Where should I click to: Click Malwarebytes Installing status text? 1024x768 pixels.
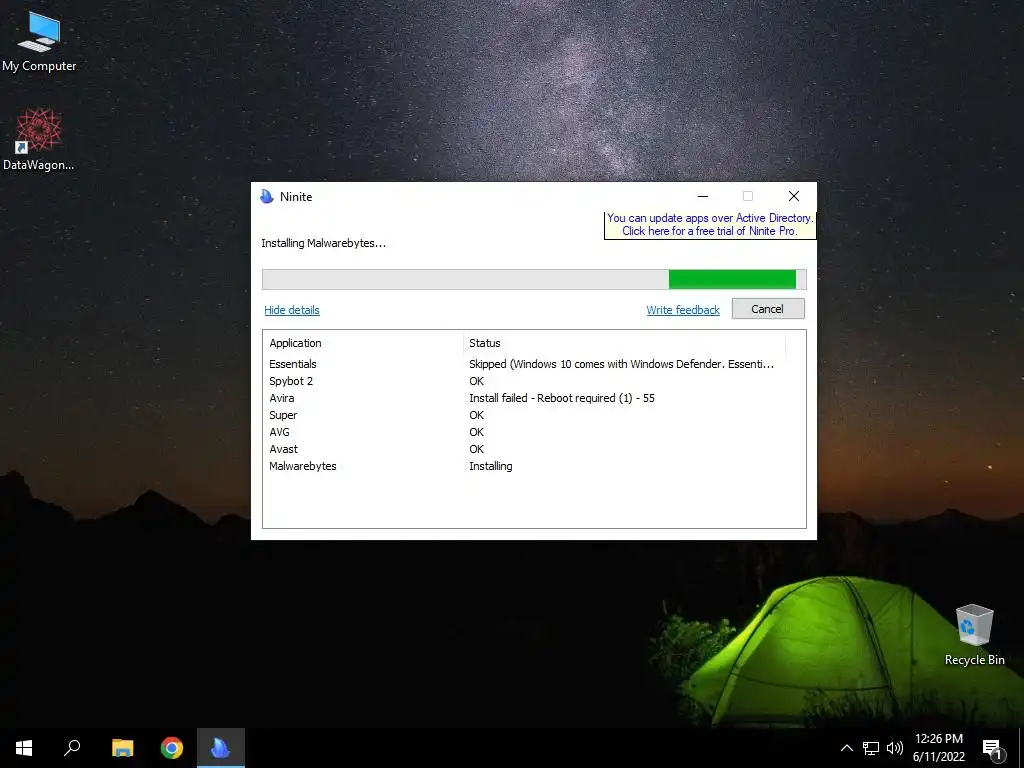pos(490,466)
